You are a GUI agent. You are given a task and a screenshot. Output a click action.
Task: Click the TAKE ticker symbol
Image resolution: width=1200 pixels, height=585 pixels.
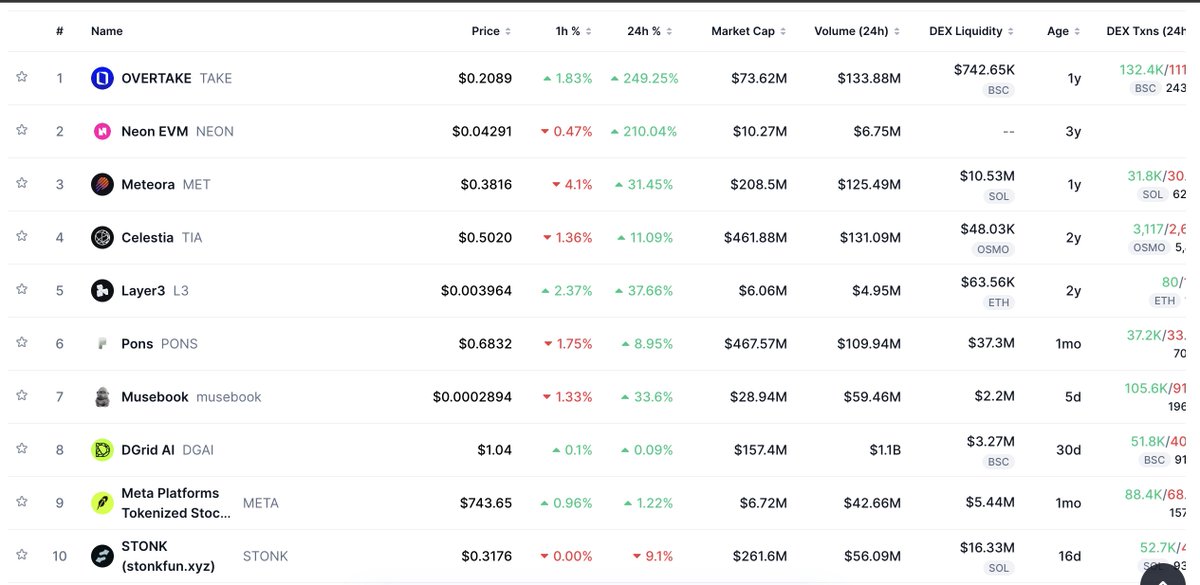click(216, 78)
